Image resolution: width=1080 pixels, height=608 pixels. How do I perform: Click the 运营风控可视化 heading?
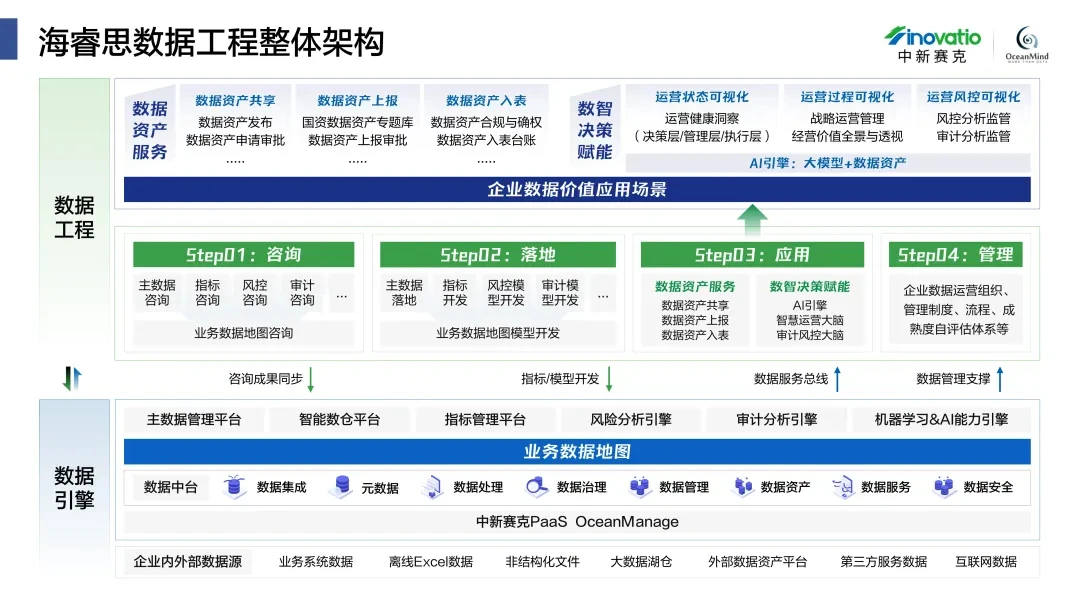(x=973, y=97)
